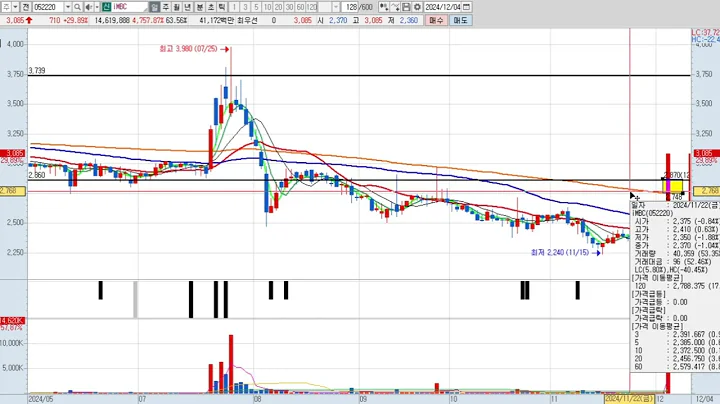This screenshot has height=404, width=720.
Task: Click the +29.89% change rate value
Action: coord(74,20)
